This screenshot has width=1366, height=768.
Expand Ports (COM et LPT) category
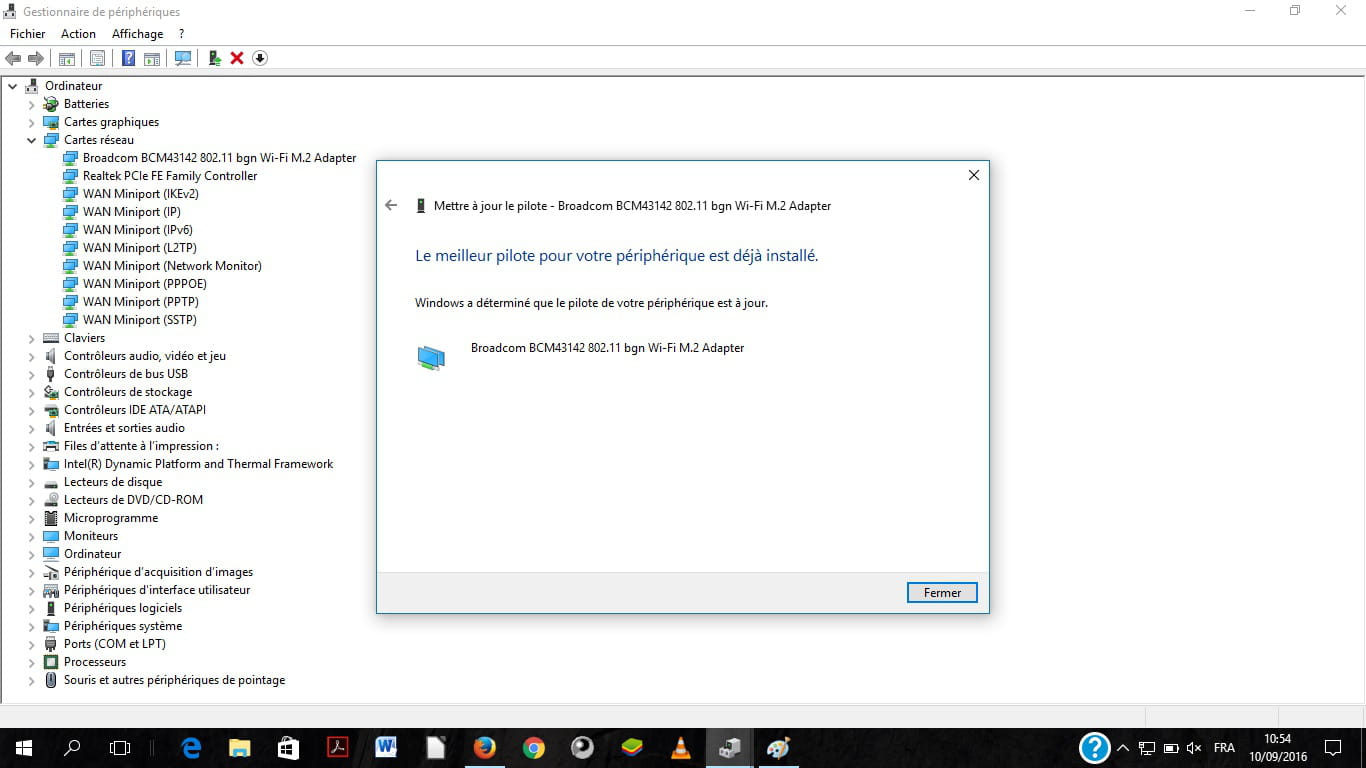32,644
